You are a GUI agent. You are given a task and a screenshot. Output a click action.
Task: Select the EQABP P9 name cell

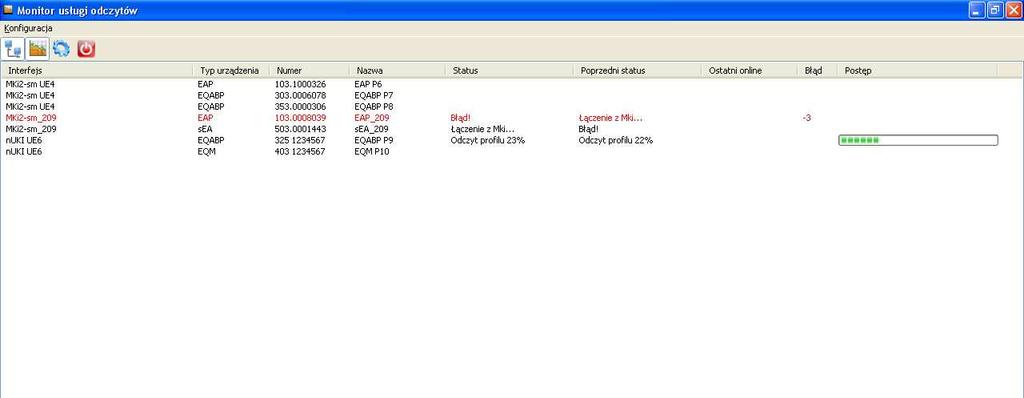point(373,141)
